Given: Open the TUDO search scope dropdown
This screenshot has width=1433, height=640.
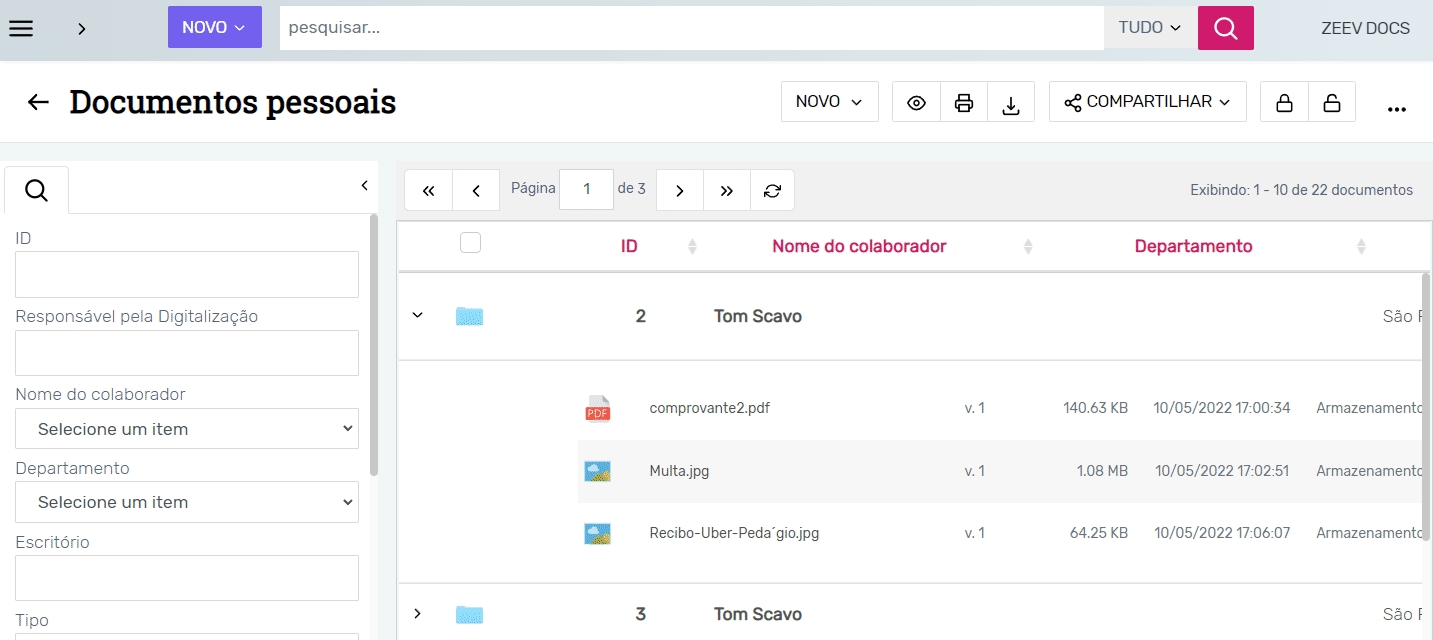Looking at the screenshot, I should [x=1150, y=28].
